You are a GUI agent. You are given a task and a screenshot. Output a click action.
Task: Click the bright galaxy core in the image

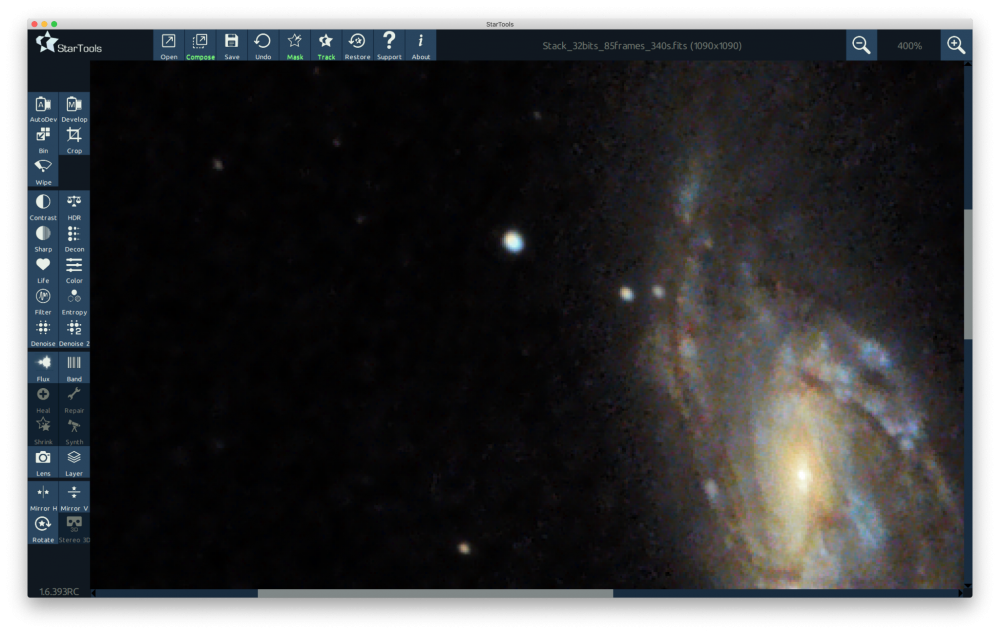pos(802,473)
